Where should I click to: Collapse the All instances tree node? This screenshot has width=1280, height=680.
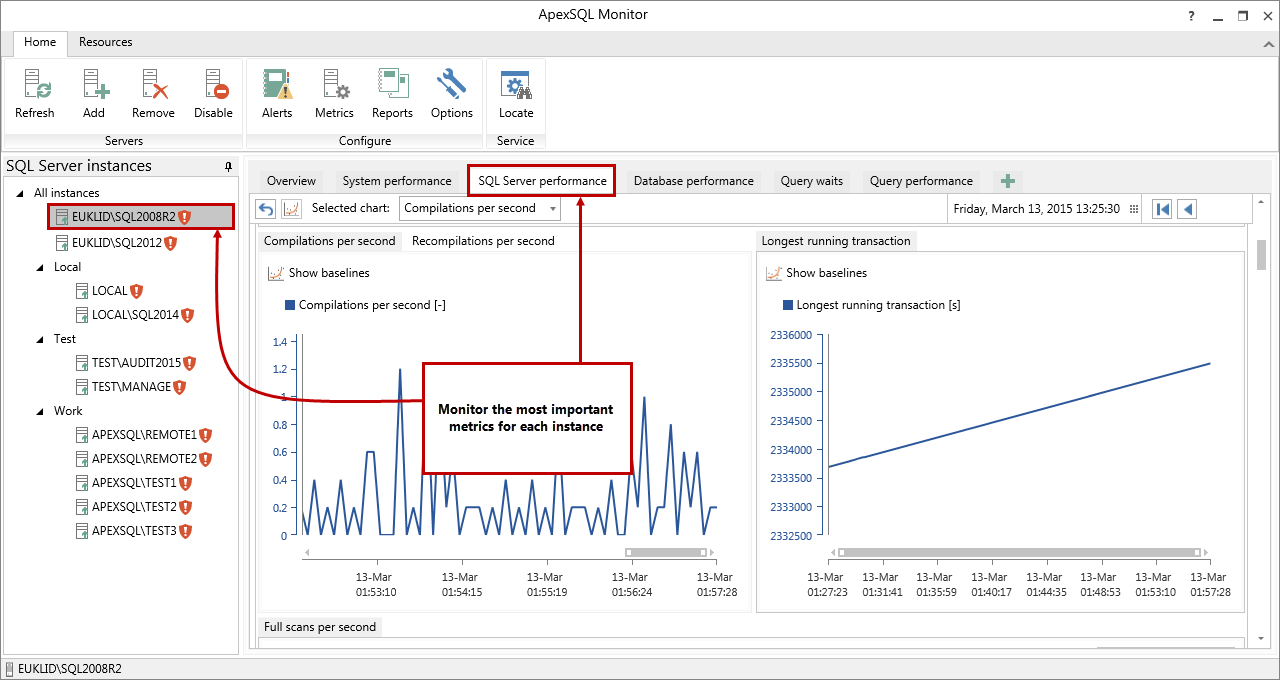click(x=22, y=193)
